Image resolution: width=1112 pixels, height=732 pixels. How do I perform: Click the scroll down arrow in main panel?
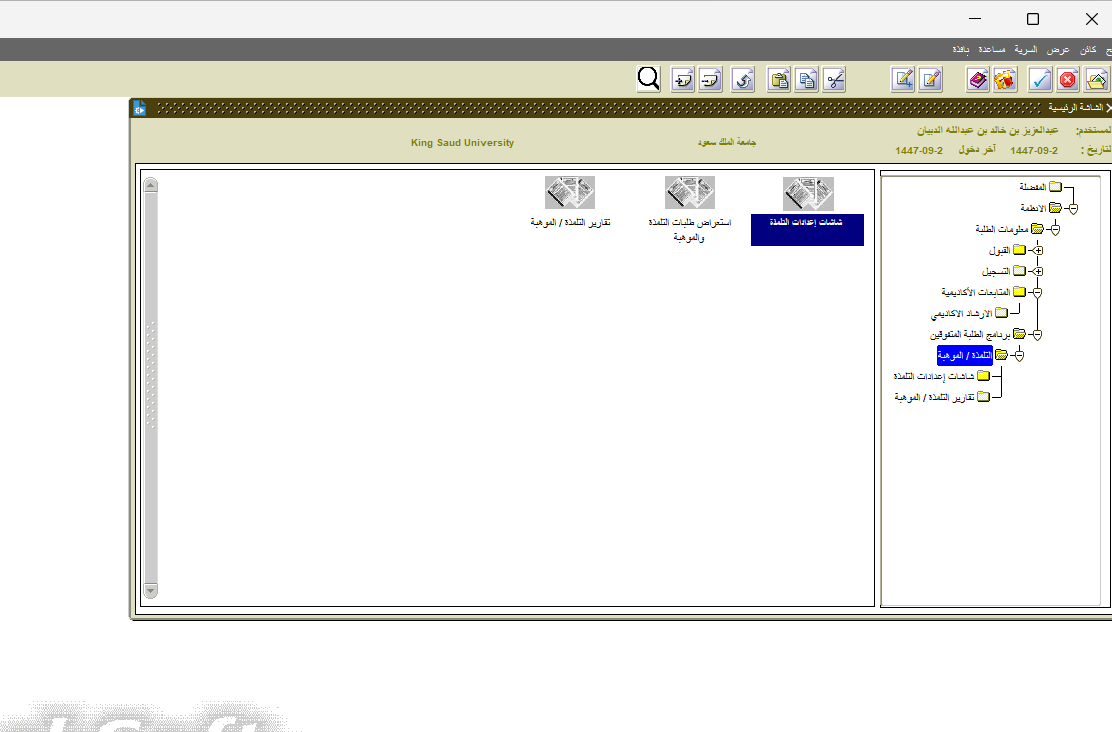pyautogui.click(x=150, y=591)
